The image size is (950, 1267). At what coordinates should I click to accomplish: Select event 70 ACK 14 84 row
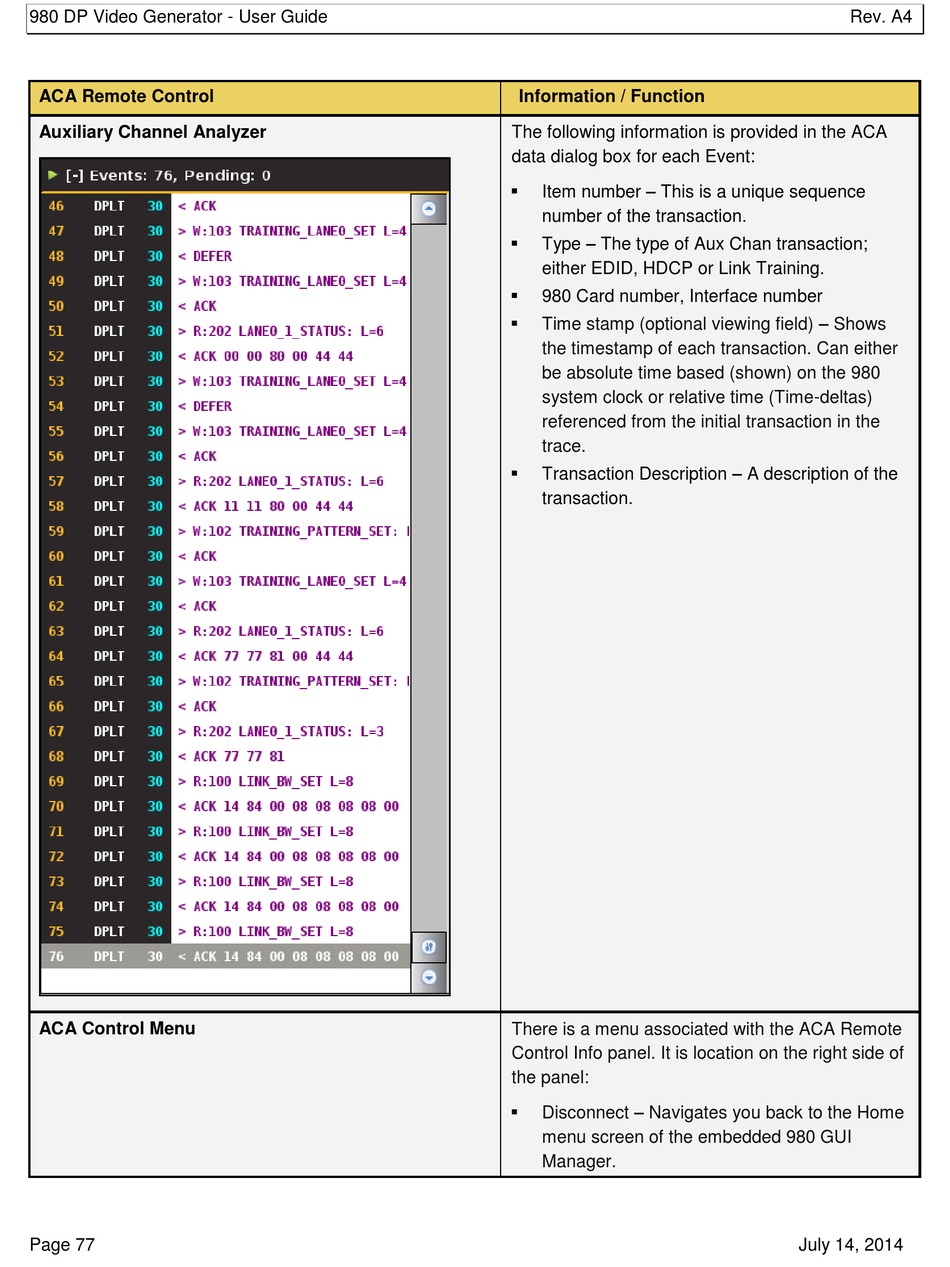pyautogui.click(x=226, y=806)
